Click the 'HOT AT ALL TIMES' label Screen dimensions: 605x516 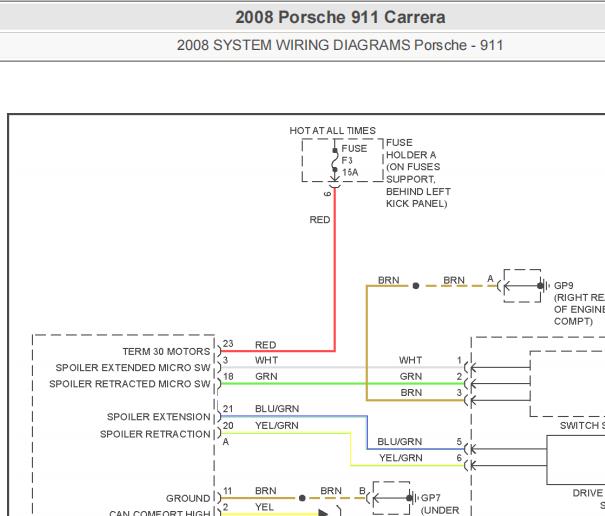pos(333,131)
